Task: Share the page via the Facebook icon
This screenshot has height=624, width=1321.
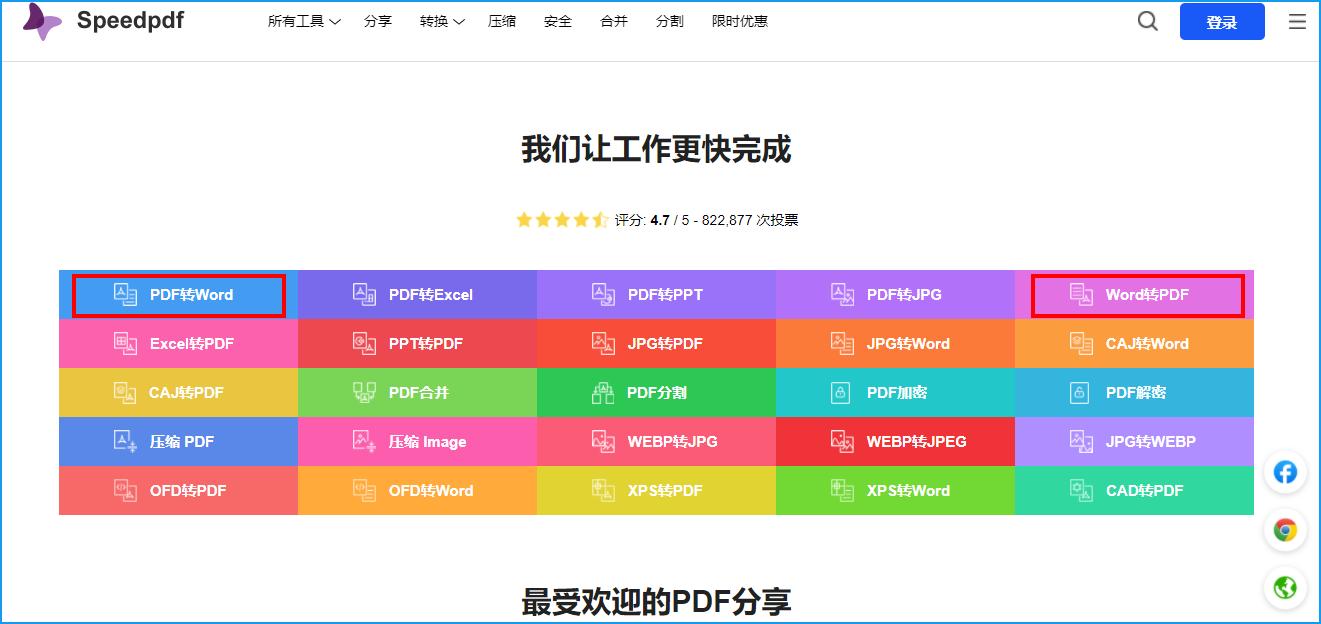Action: pyautogui.click(x=1285, y=472)
